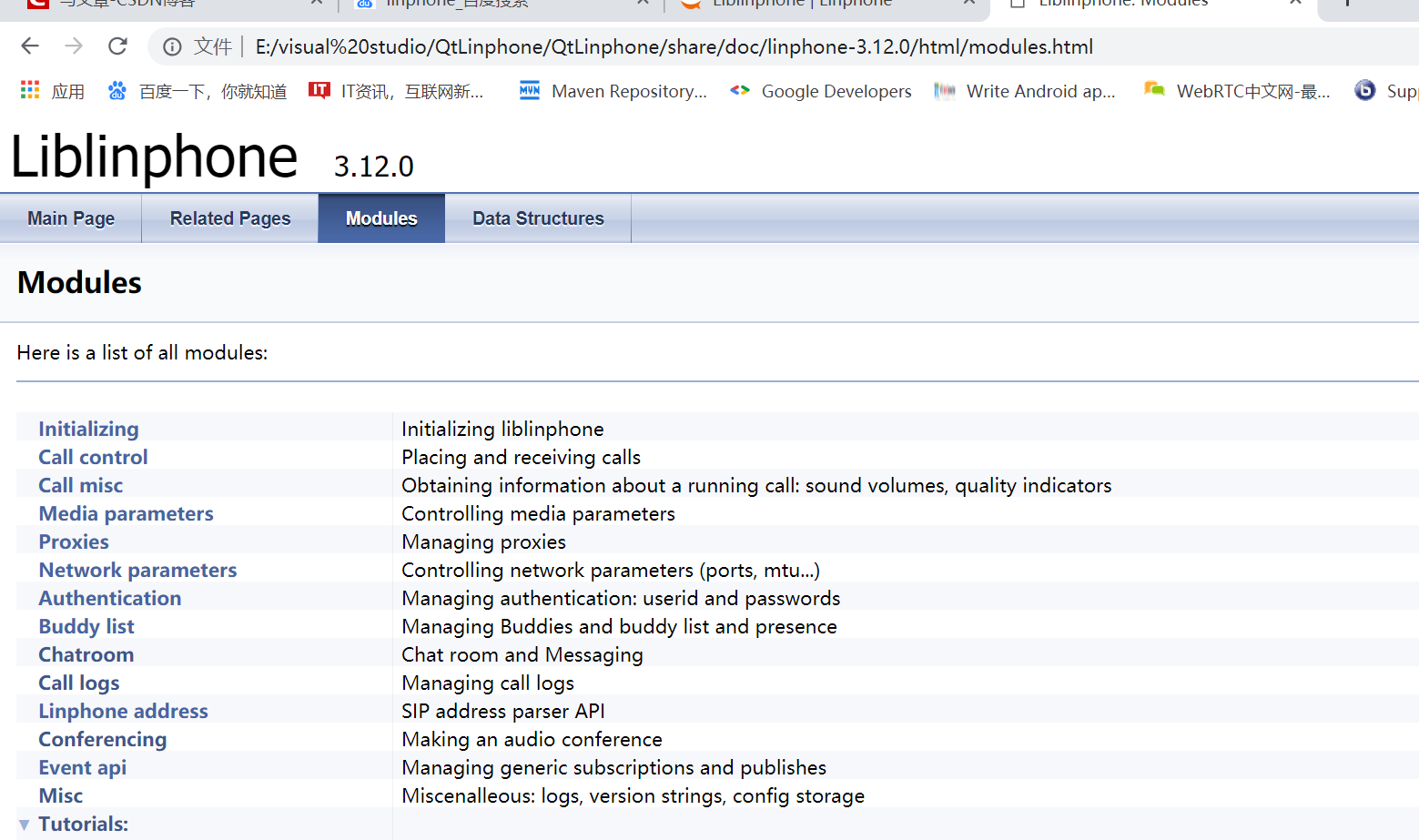Image resolution: width=1419 pixels, height=840 pixels.
Task: Open the Conferencing module link
Action: (x=102, y=739)
